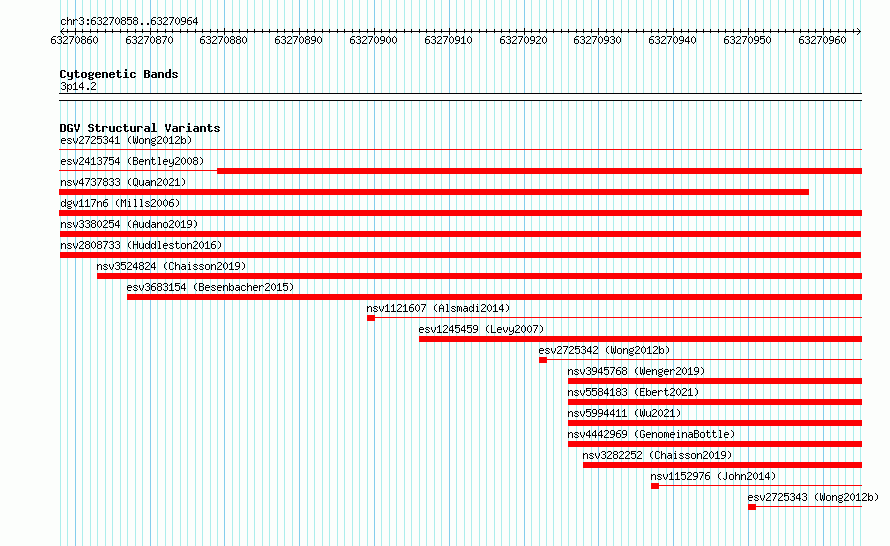Open the nsv4737833 (Quan2021) label
The image size is (890, 546).
point(123,182)
